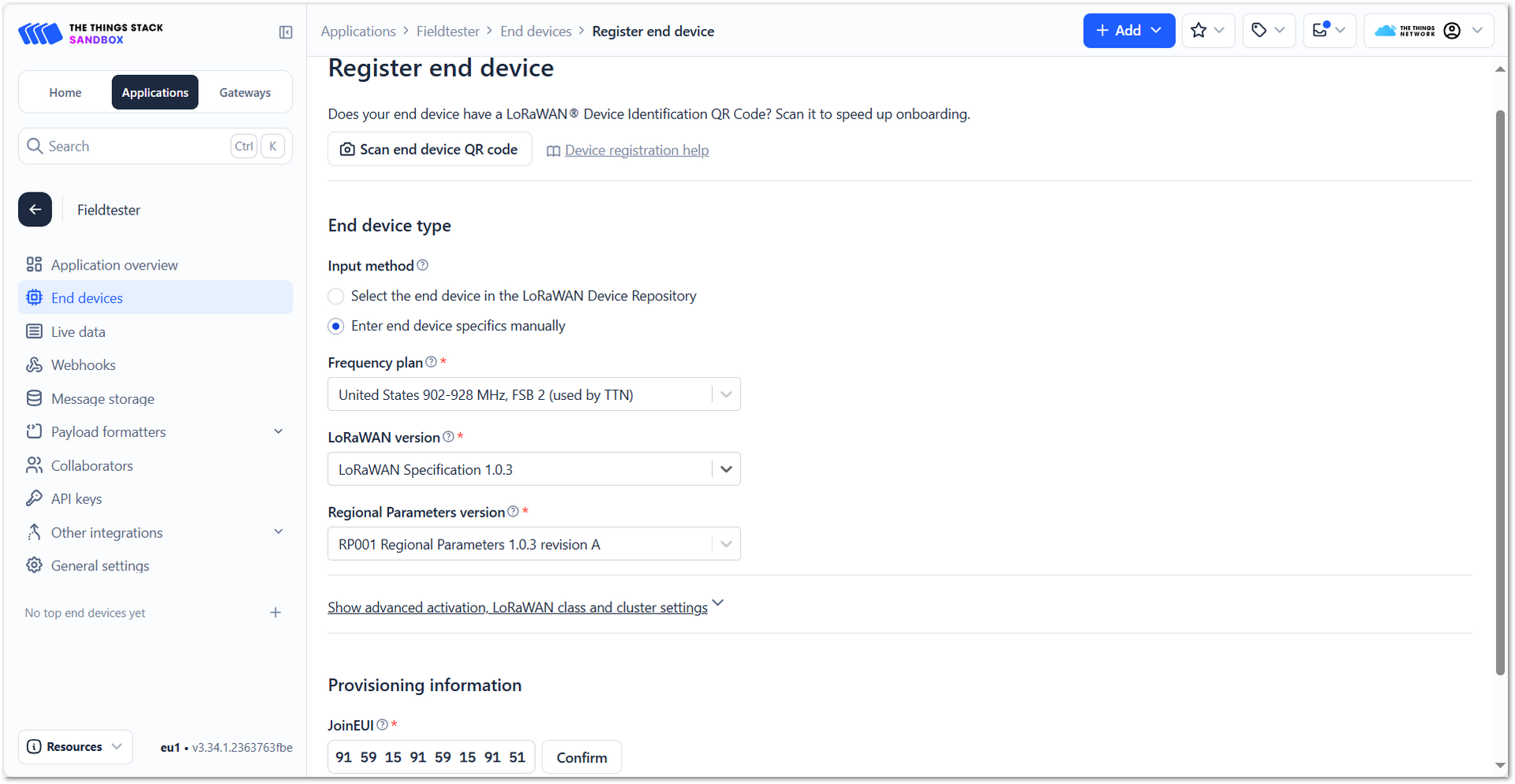Click the Scan end device QR code button
The image size is (1515, 784).
[x=429, y=150]
